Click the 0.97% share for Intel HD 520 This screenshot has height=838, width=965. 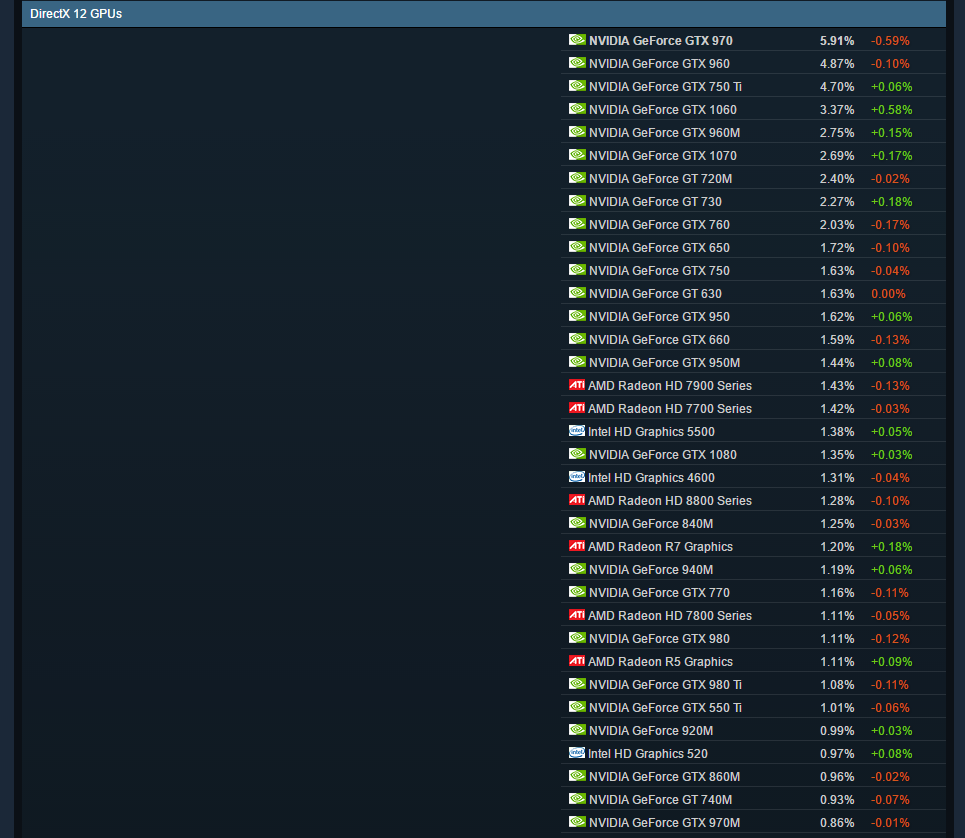click(837, 754)
